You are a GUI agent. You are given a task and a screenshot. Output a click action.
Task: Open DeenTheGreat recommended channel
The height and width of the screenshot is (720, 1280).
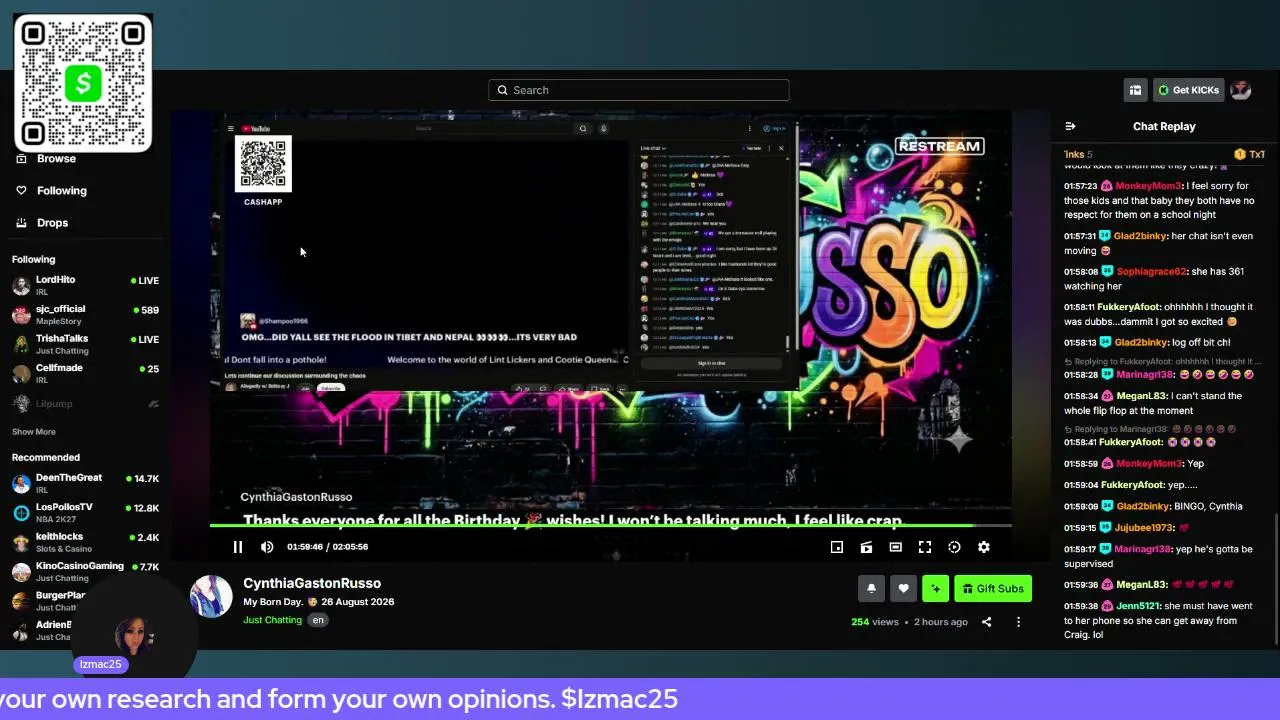pos(85,483)
